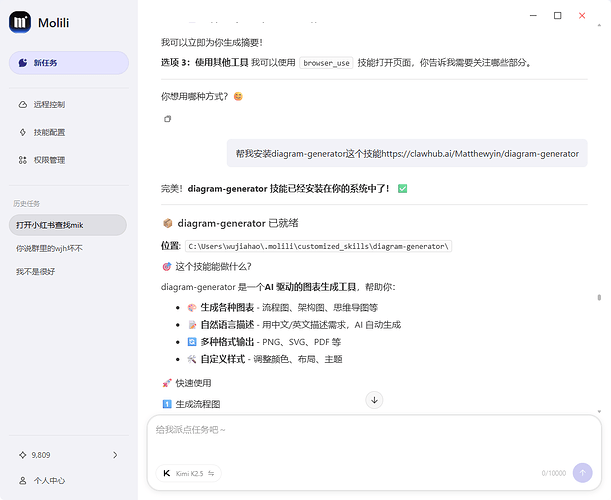611x500 pixels.
Task: Open 远程控制 remote control
Action: tap(49, 104)
